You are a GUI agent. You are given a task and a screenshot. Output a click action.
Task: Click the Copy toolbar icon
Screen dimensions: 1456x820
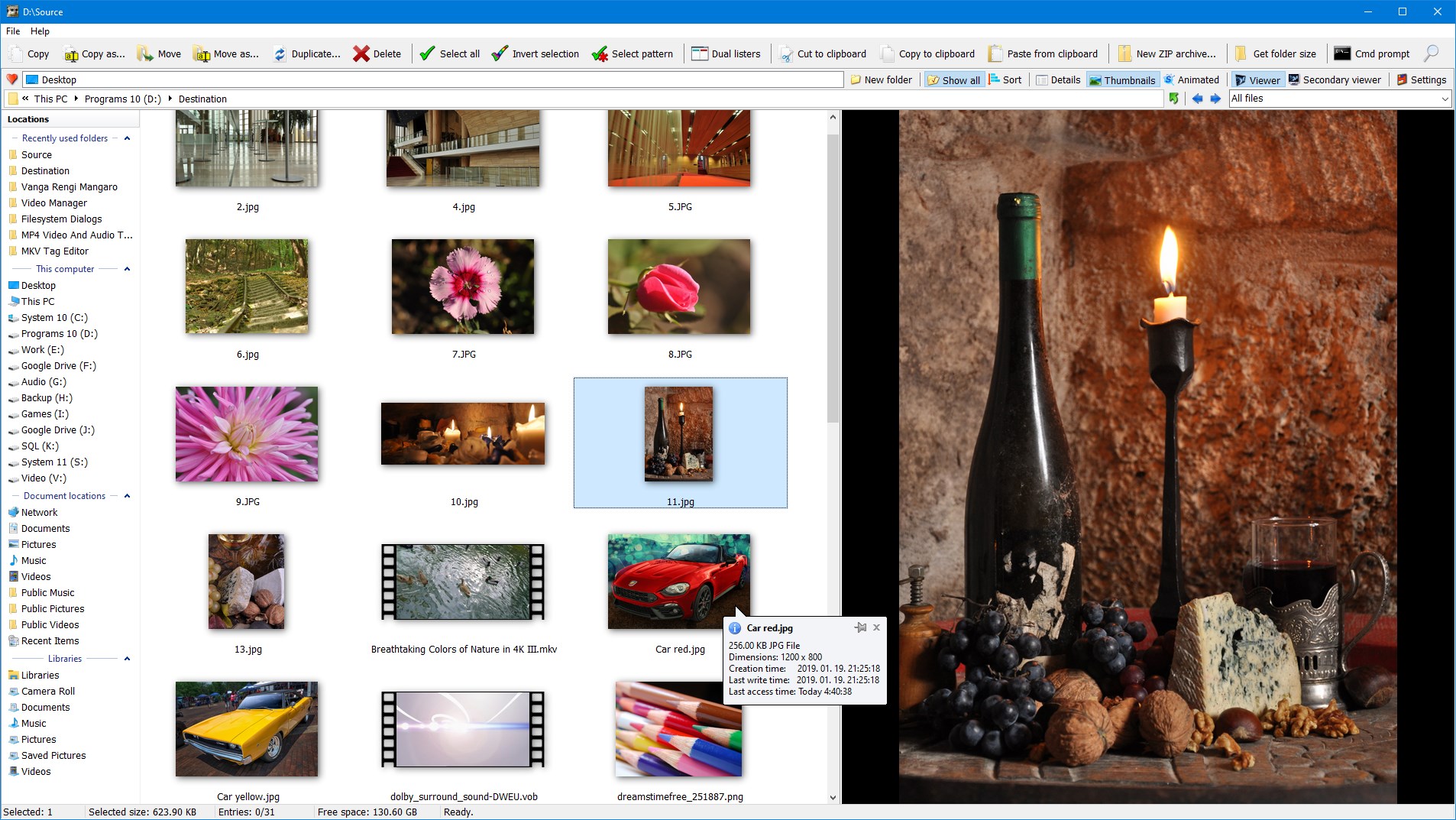point(16,53)
